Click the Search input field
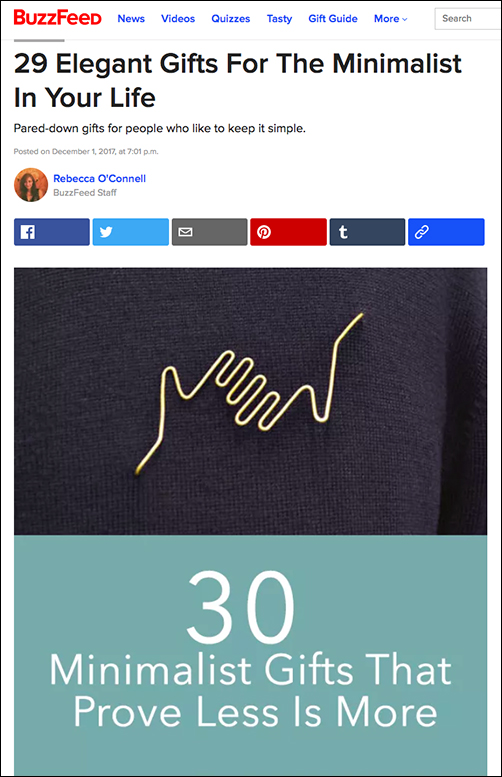 (468, 19)
